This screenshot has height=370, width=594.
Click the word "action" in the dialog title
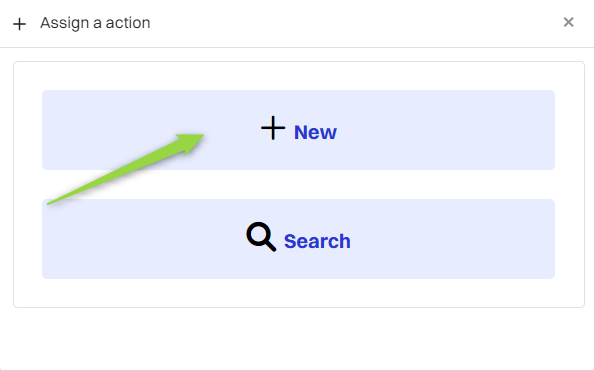click(x=128, y=23)
